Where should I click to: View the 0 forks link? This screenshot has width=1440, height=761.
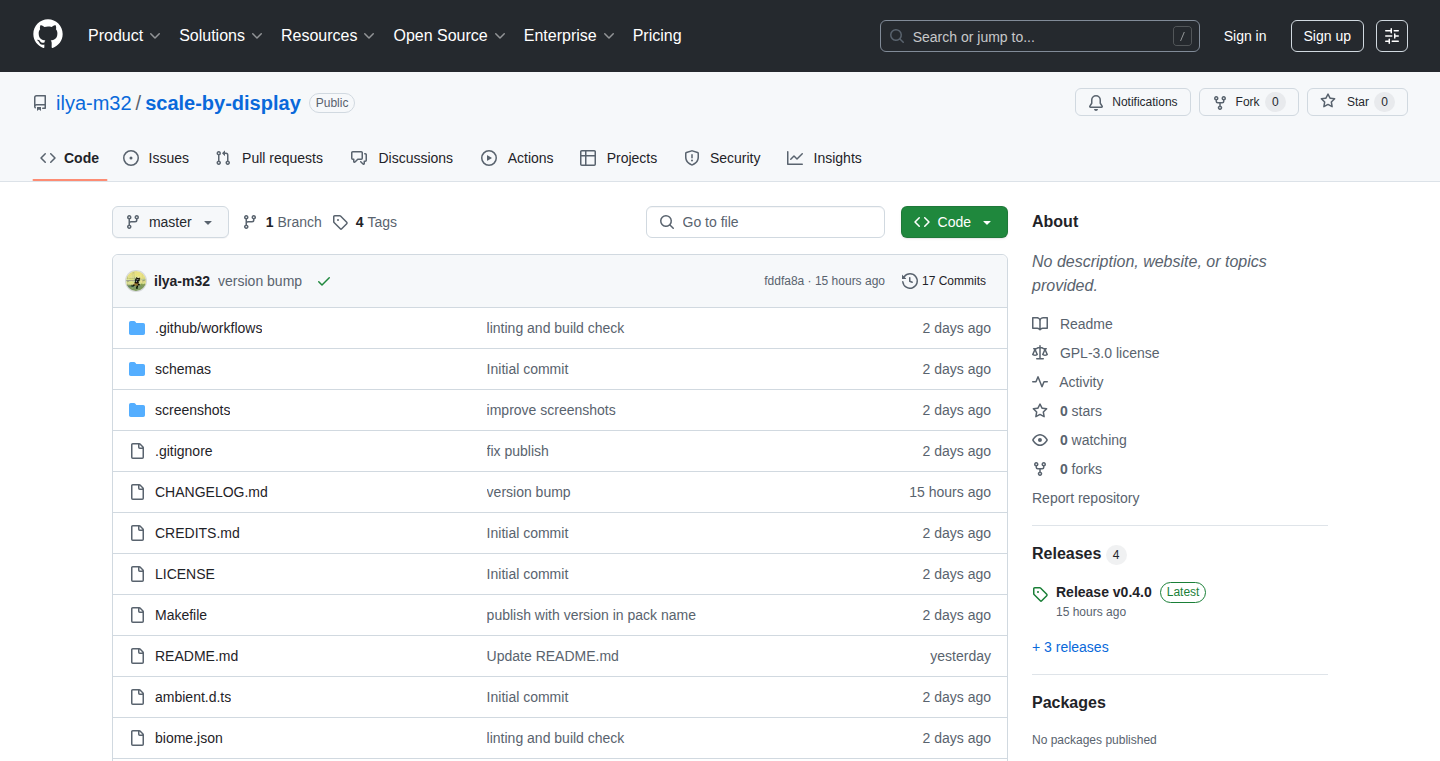[x=1067, y=469]
